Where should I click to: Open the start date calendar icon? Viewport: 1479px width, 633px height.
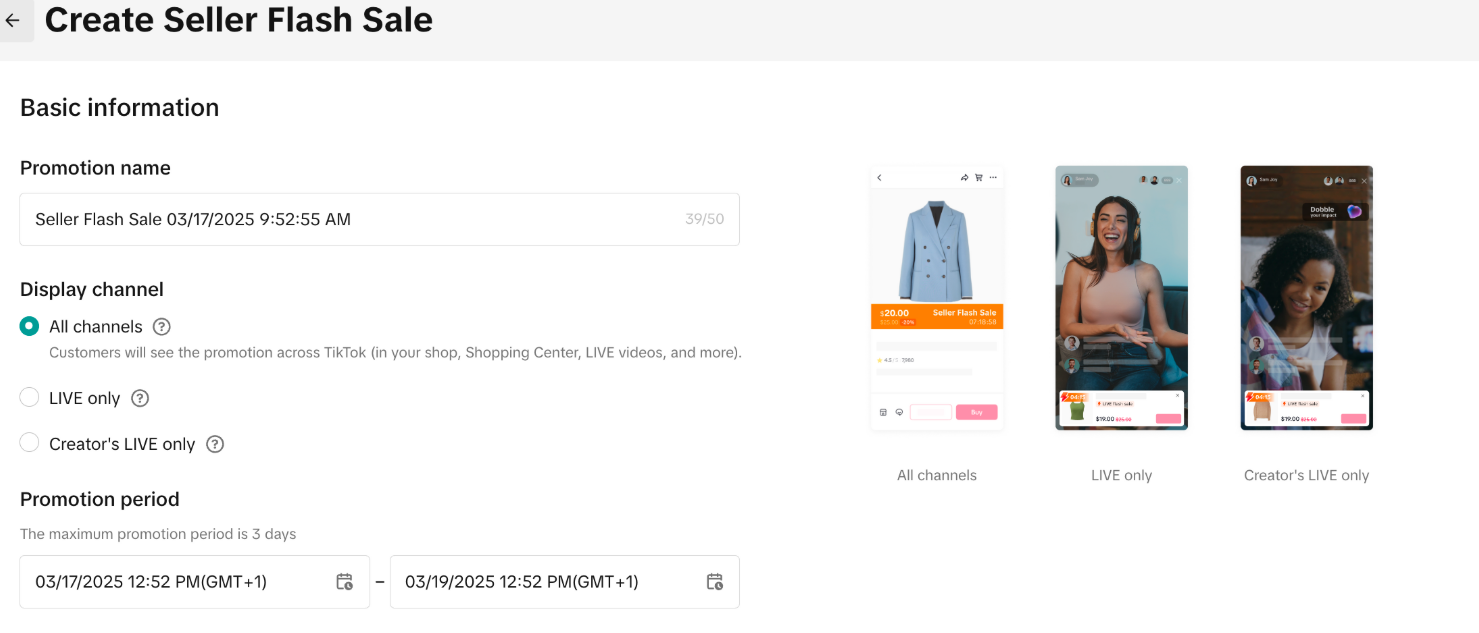click(x=344, y=582)
